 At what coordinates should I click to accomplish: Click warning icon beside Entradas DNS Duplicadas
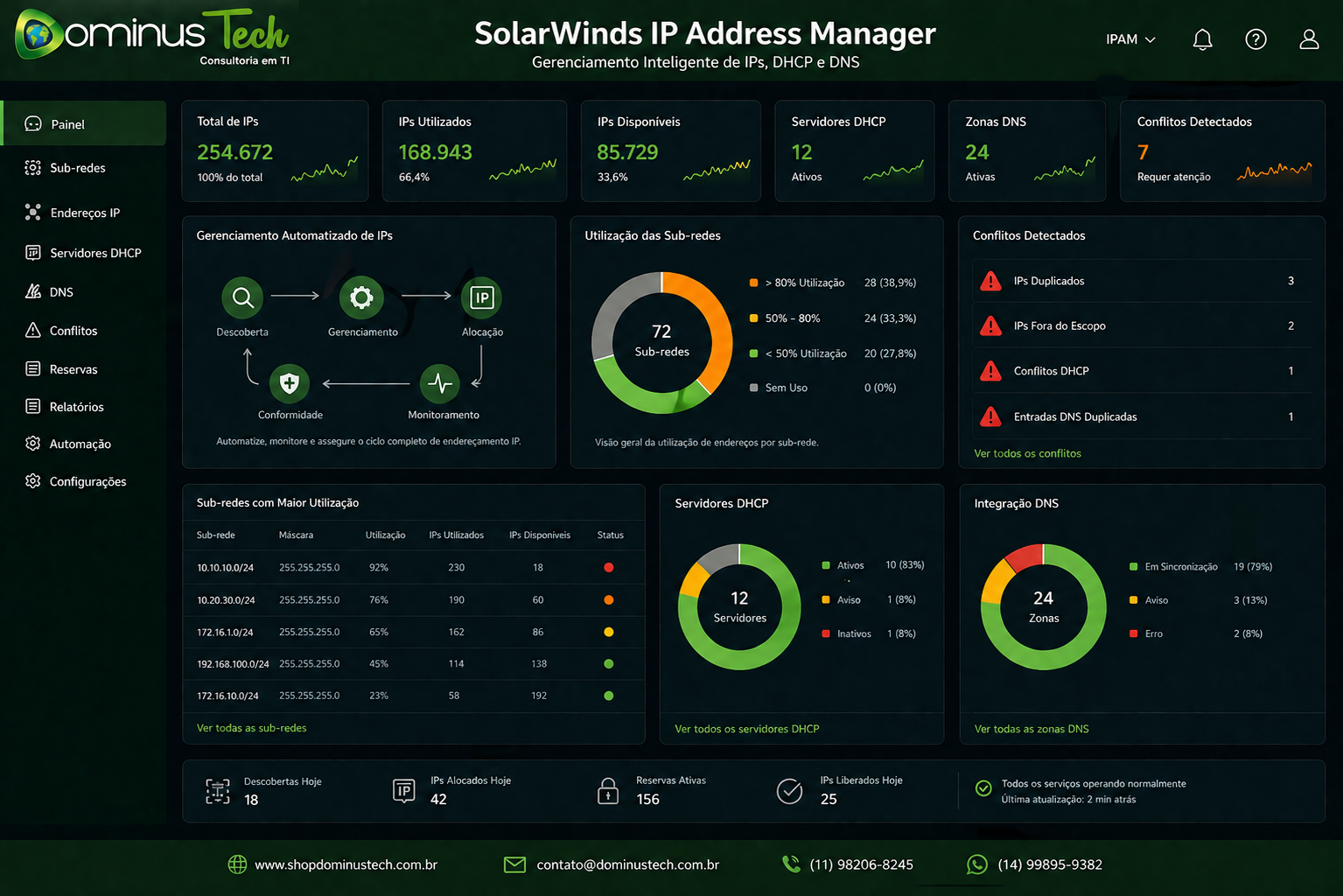(990, 416)
